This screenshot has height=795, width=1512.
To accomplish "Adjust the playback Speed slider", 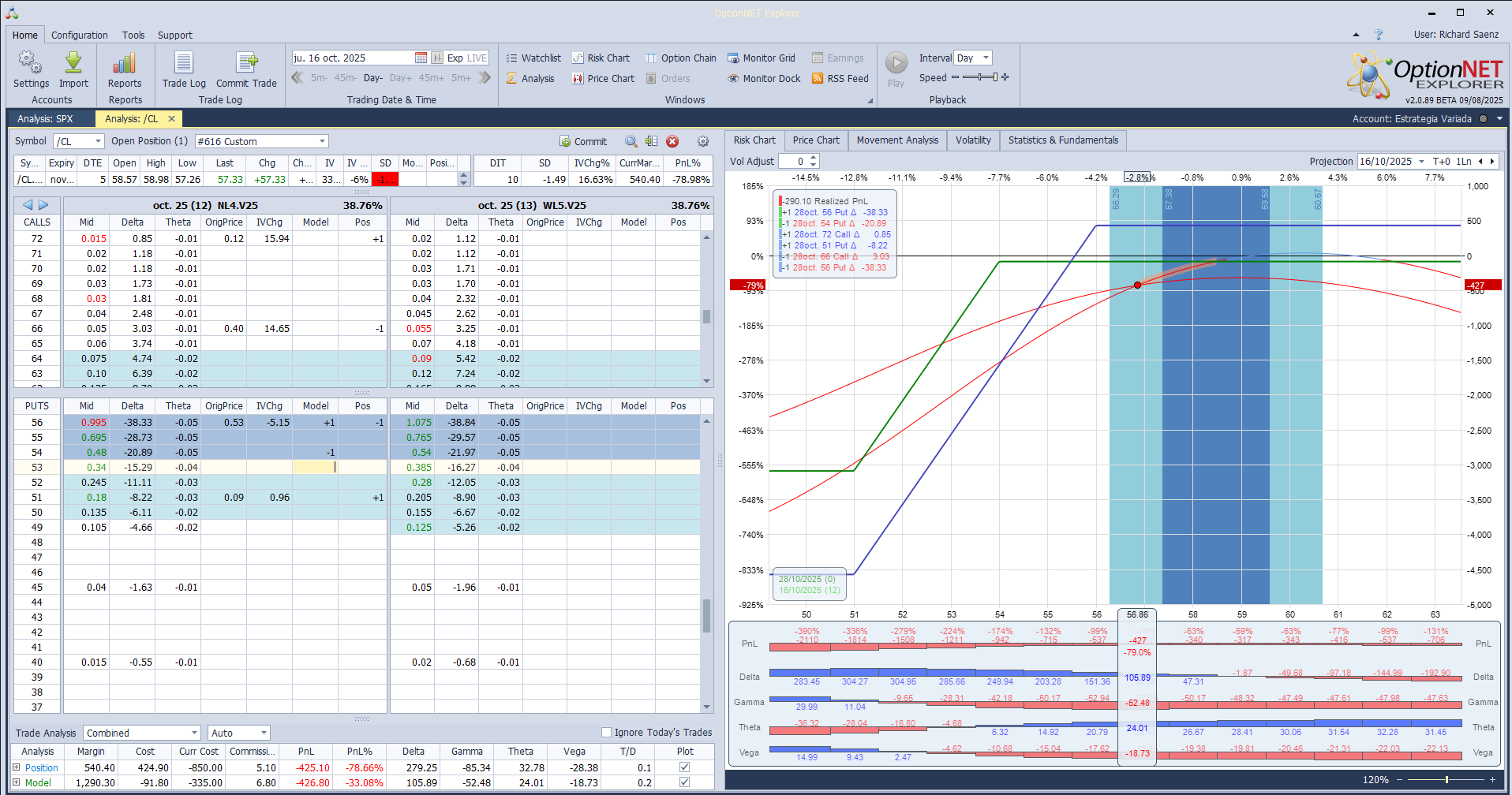I will tap(979, 77).
